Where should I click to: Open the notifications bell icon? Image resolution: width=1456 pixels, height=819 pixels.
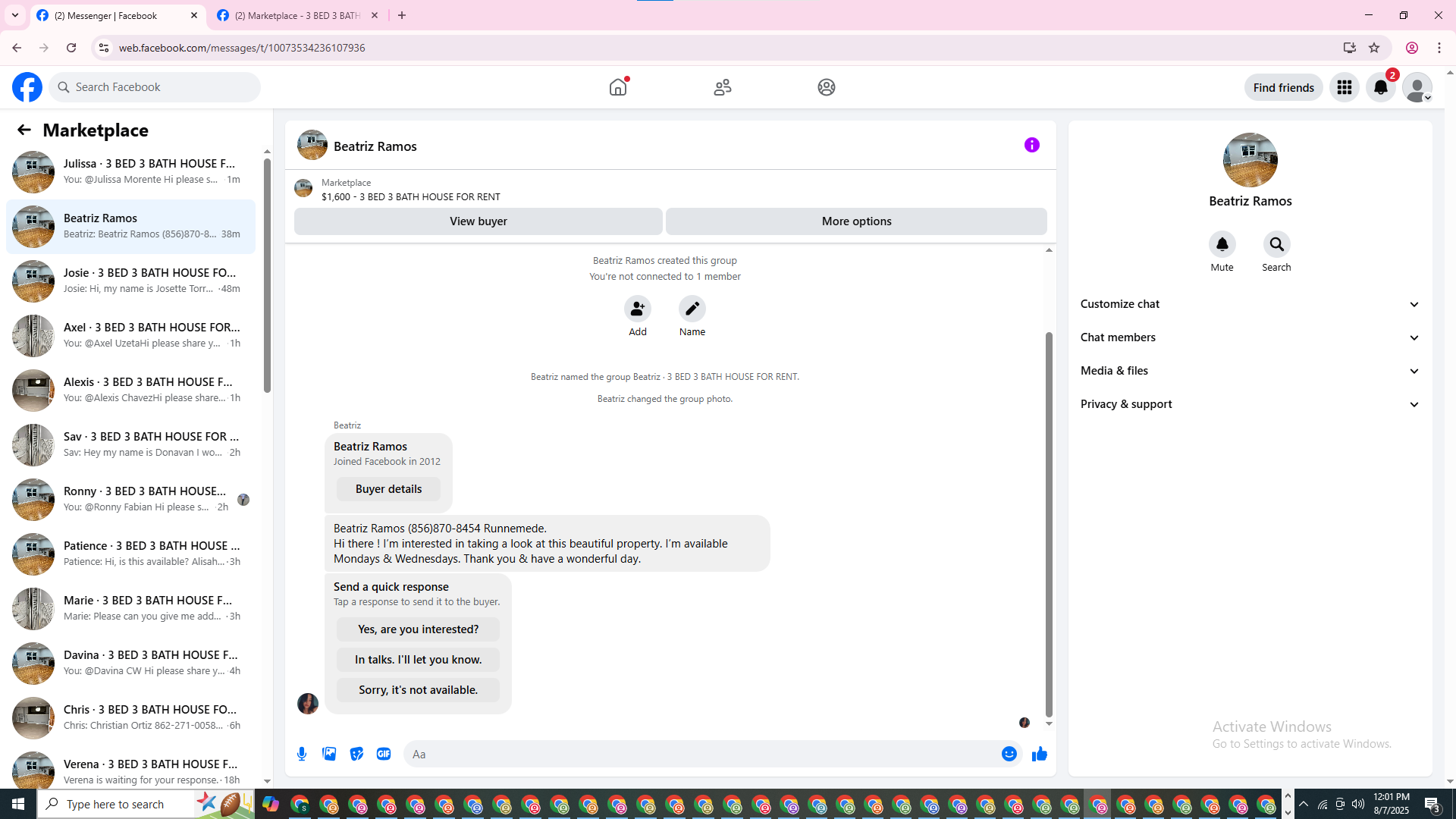pos(1380,87)
